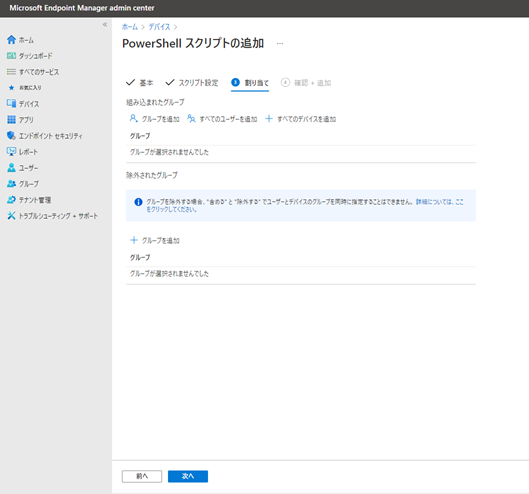Open the ellipsis menu beside page title
The height and width of the screenshot is (494, 529).
click(280, 43)
